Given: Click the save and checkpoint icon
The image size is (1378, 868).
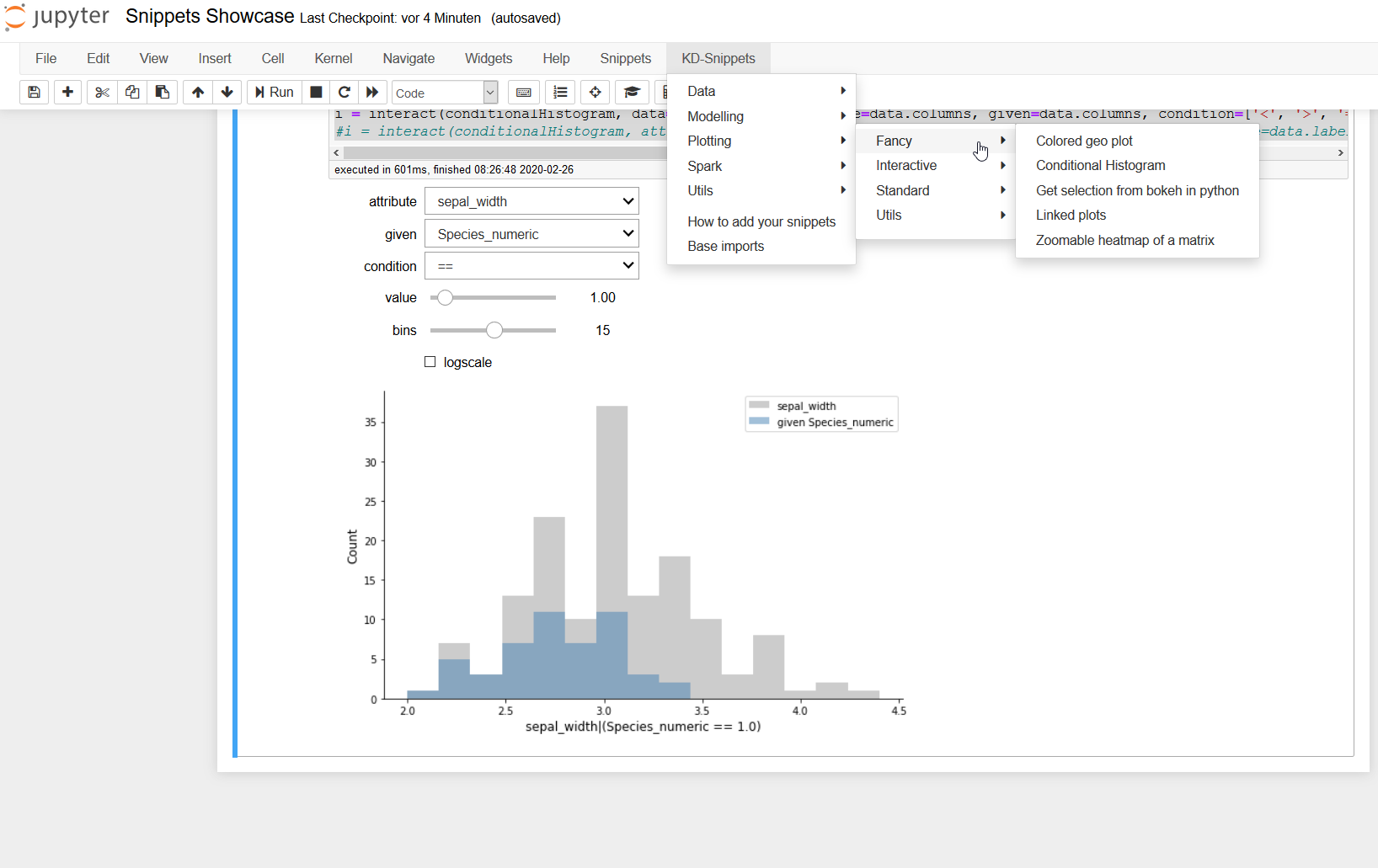Looking at the screenshot, I should point(34,92).
